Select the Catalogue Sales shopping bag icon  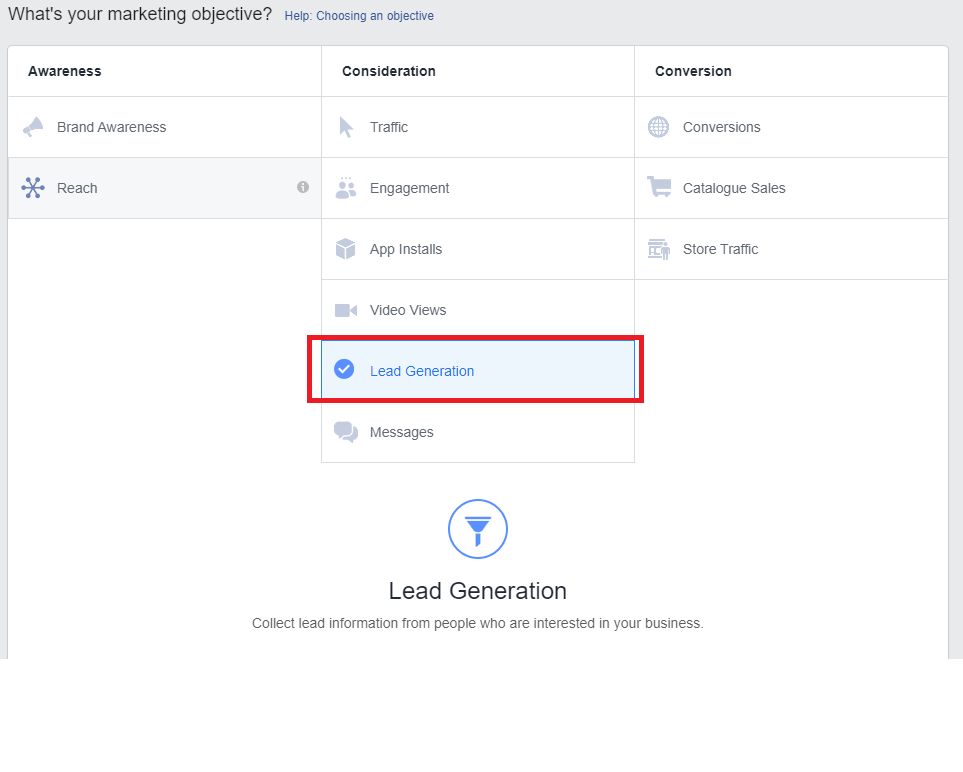(x=658, y=188)
